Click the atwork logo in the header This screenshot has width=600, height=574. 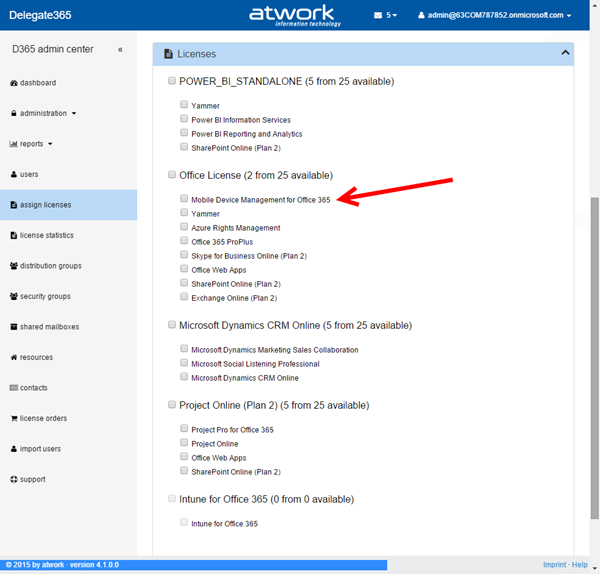[295, 15]
